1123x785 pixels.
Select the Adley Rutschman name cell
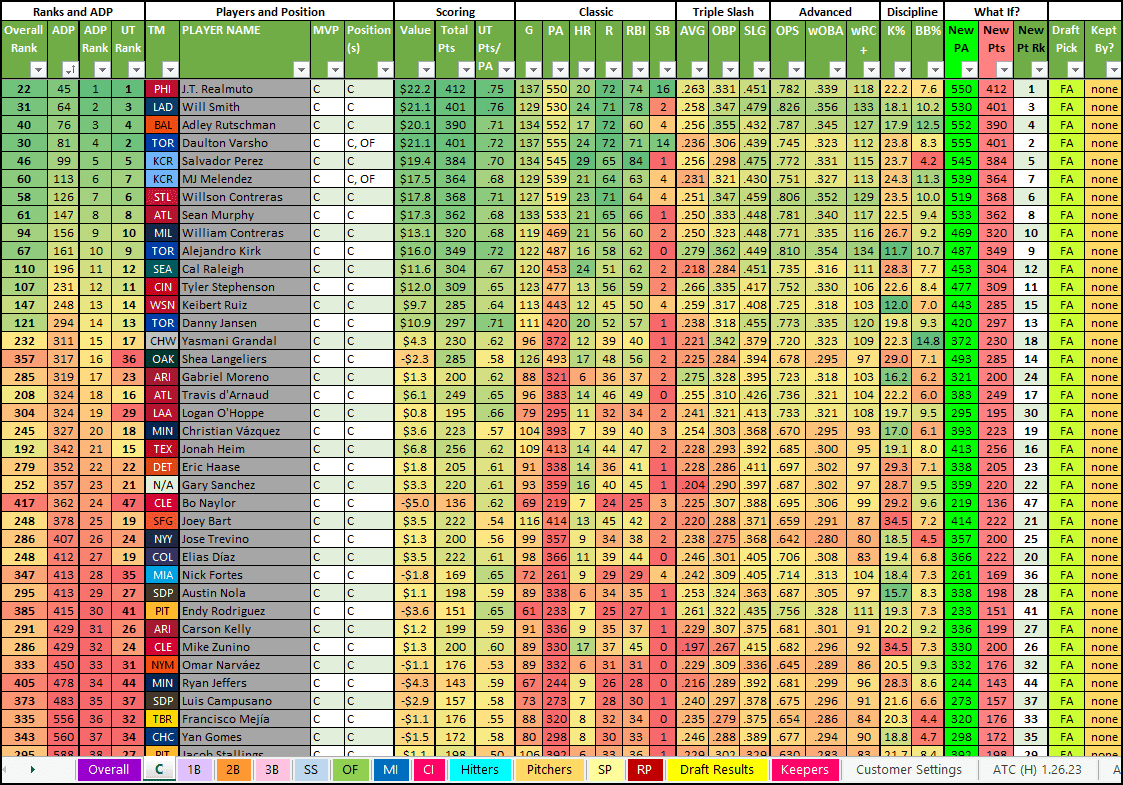pyautogui.click(x=245, y=125)
